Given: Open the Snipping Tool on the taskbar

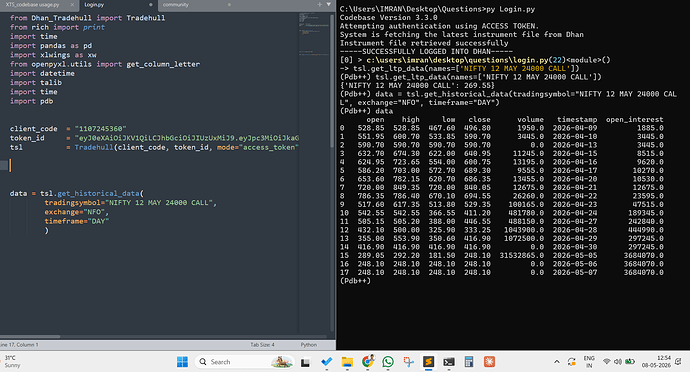Looking at the screenshot, I should 408,362.
